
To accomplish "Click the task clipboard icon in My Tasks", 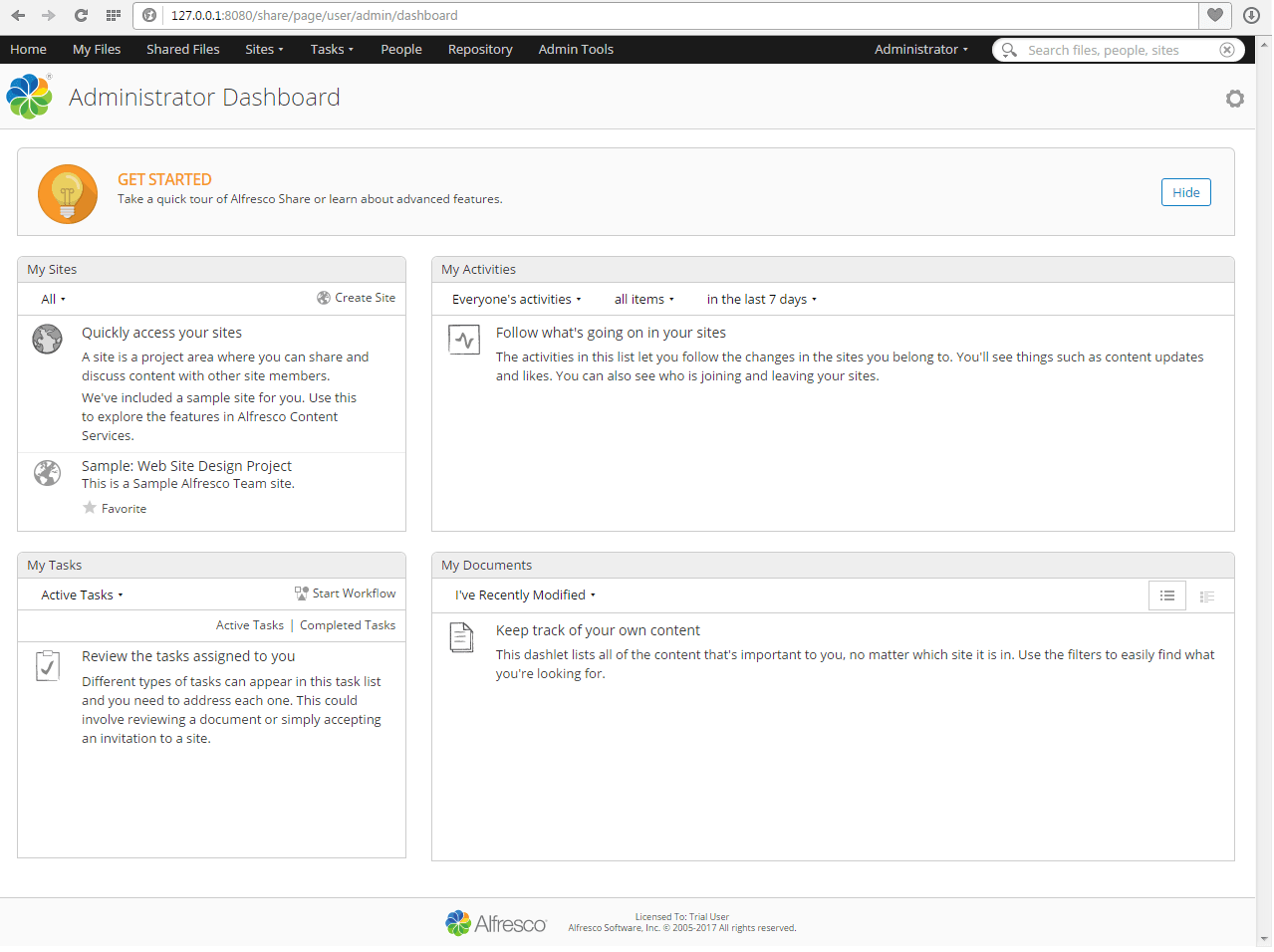I will click(47, 665).
